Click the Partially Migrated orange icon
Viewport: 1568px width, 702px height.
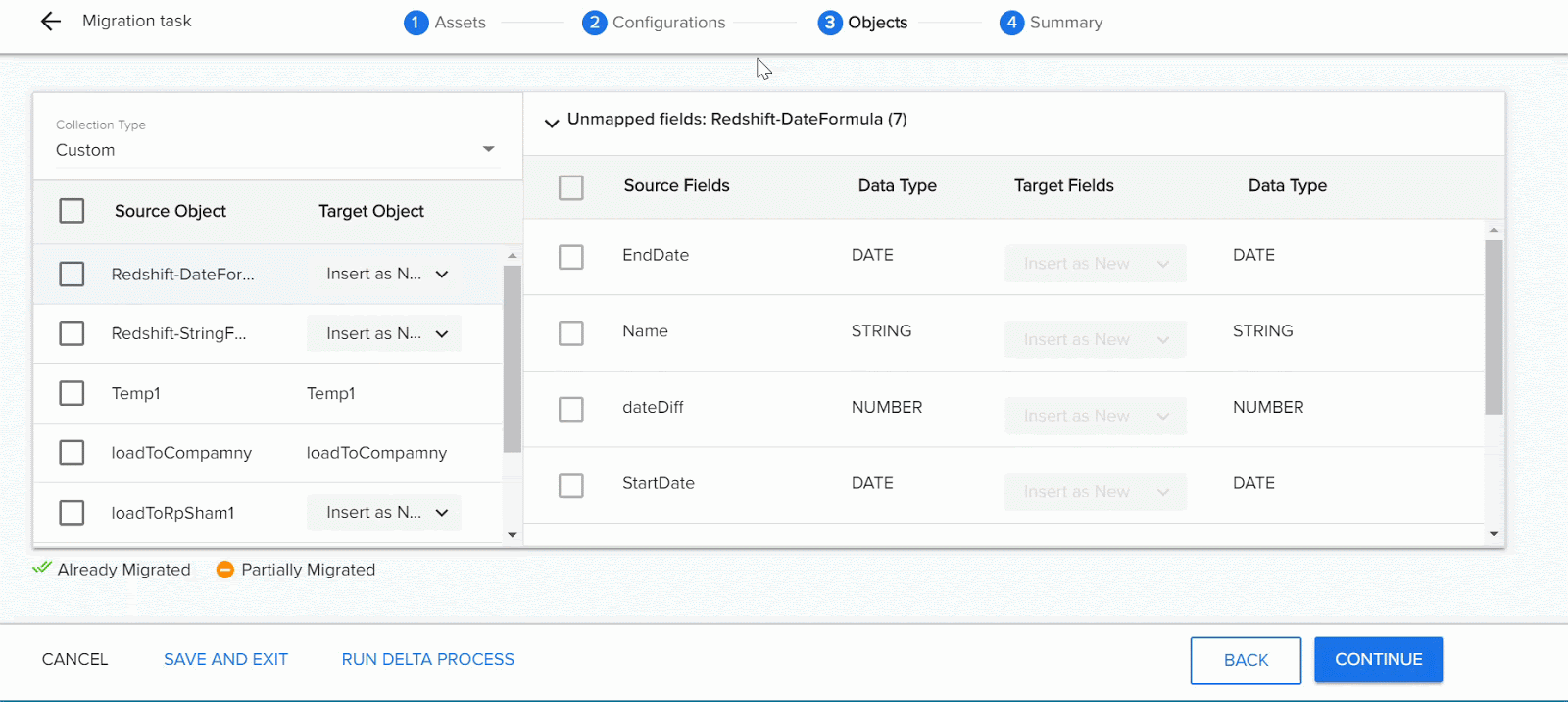pos(225,570)
